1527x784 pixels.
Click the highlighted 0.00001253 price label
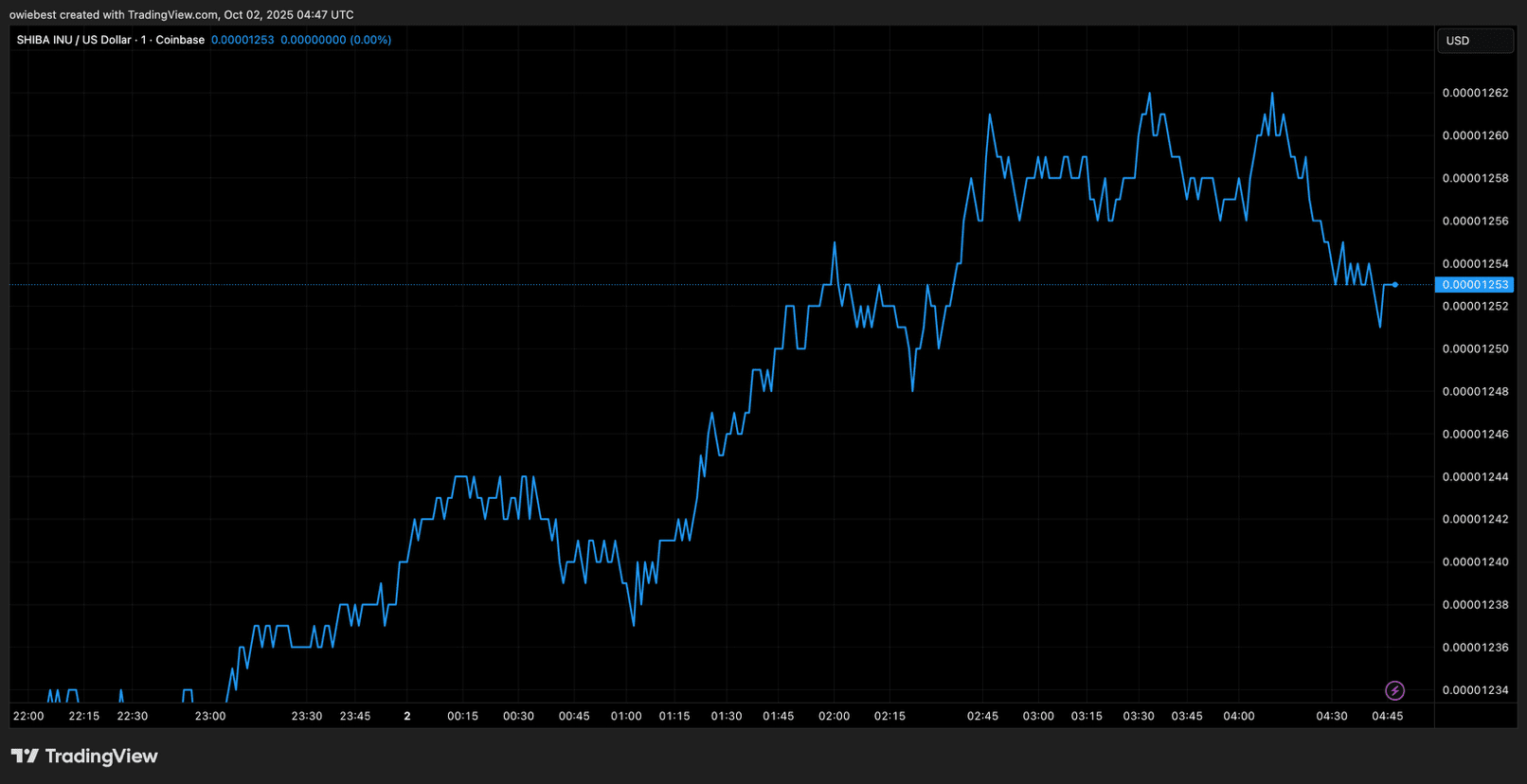[x=1474, y=284]
